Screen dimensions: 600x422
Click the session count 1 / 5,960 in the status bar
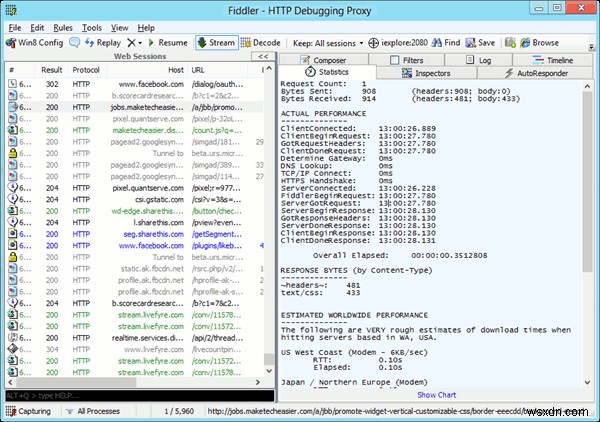point(179,411)
